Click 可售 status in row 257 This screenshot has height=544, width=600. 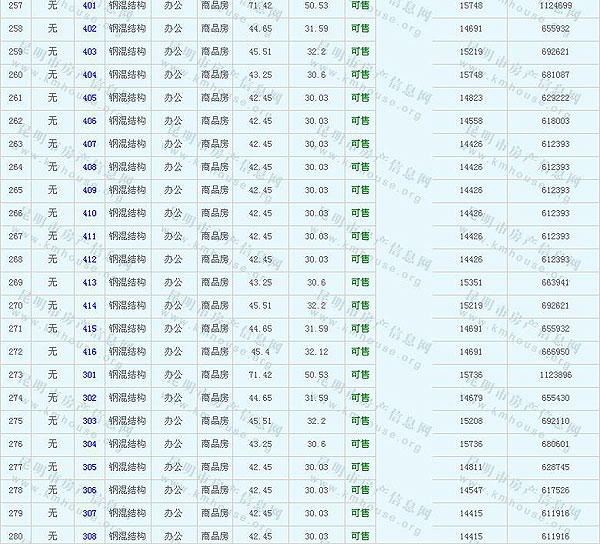(x=360, y=6)
